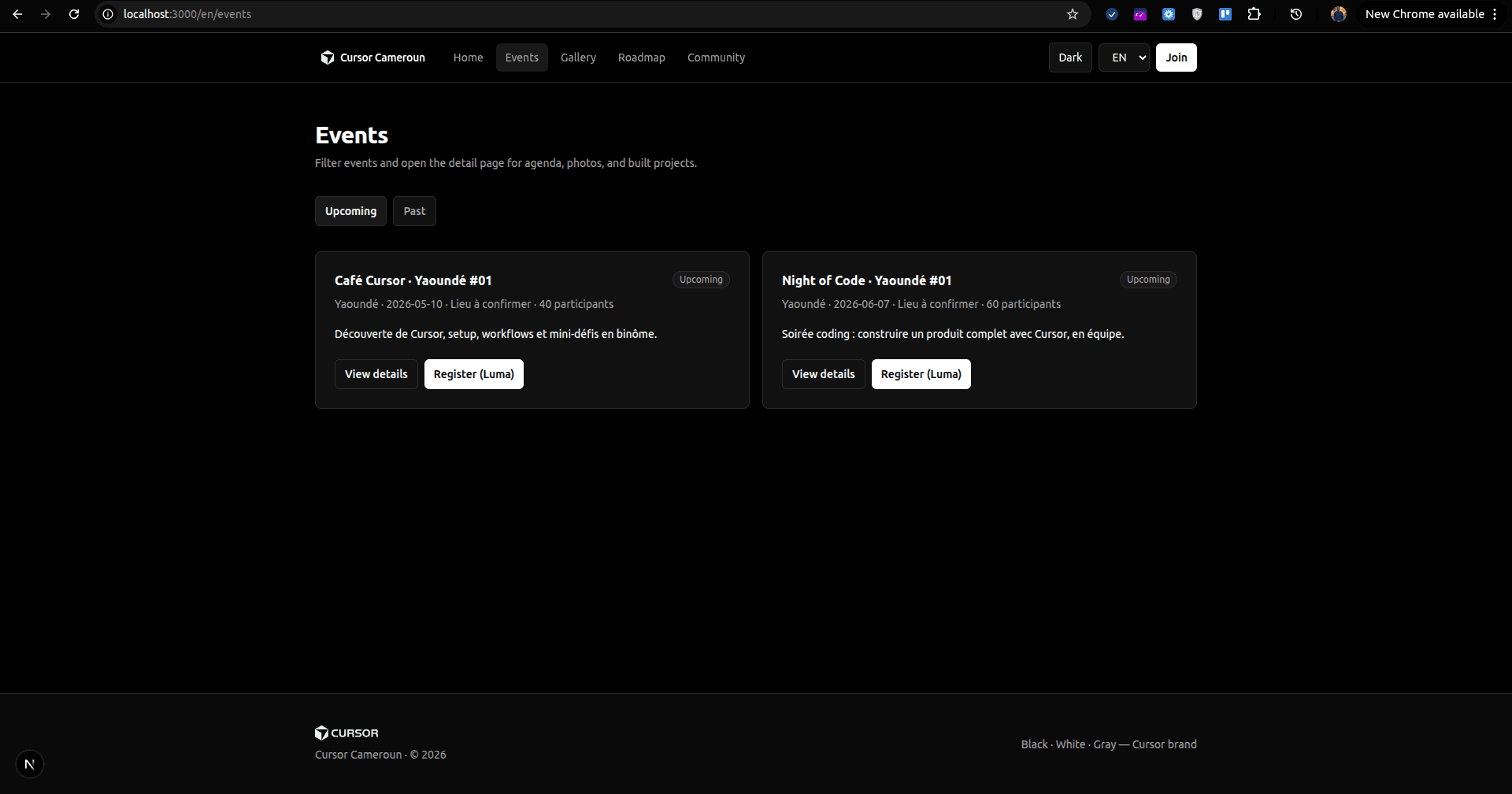Viewport: 1512px width, 794px height.
Task: Open the shield extension icon
Action: click(1197, 14)
